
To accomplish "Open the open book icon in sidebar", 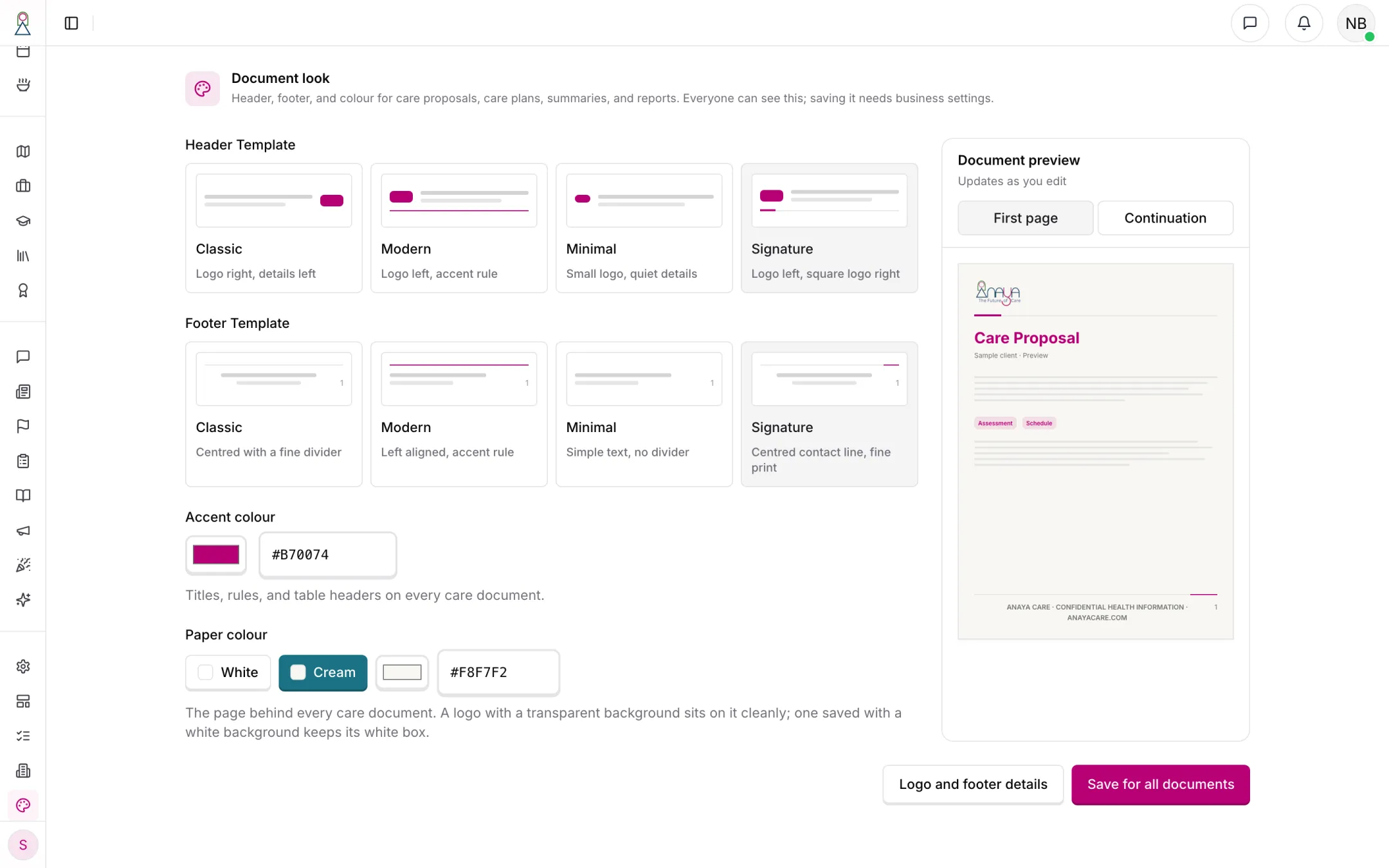I will (x=23, y=495).
